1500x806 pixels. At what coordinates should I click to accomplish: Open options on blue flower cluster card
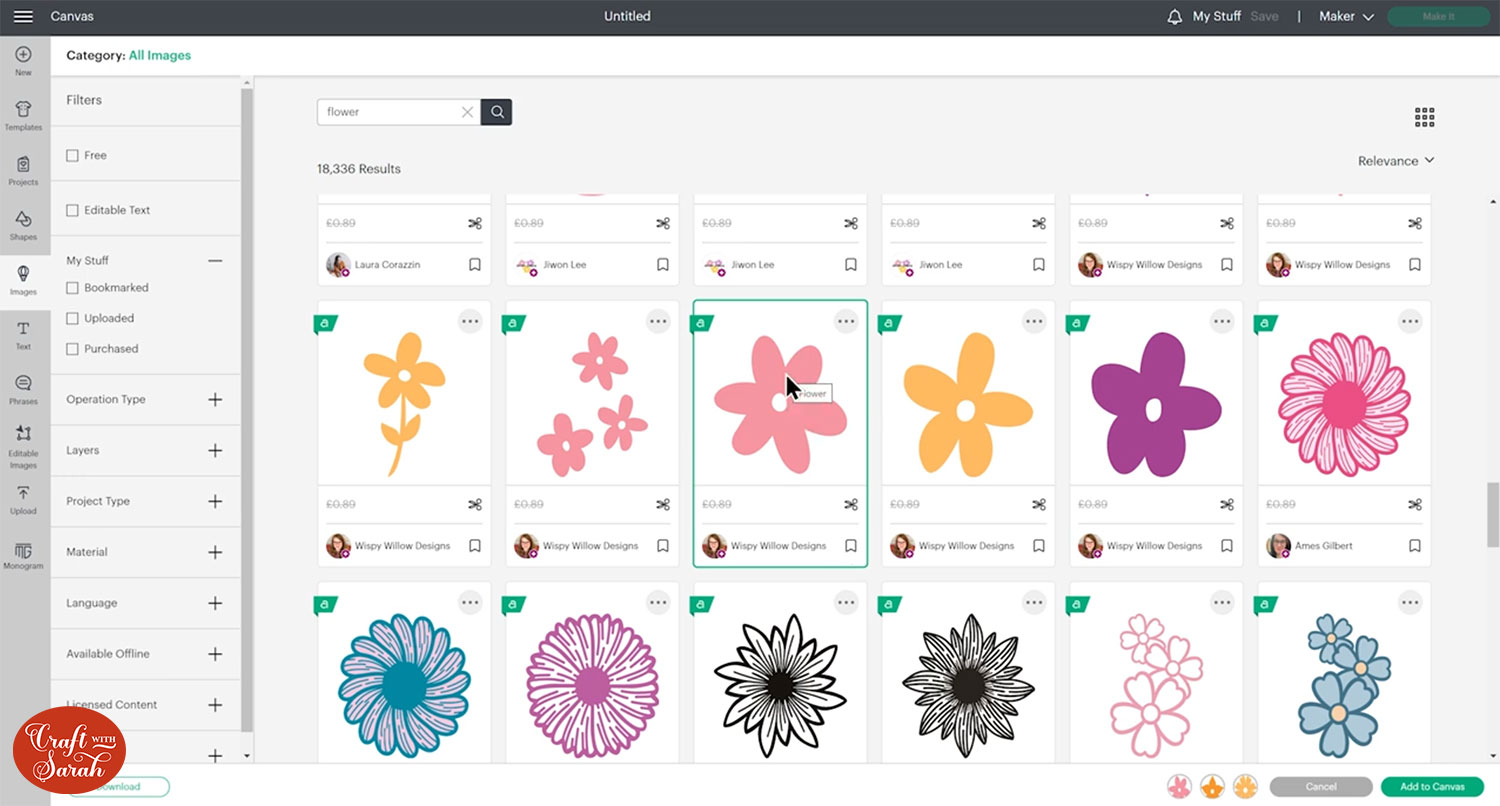[x=1410, y=602]
